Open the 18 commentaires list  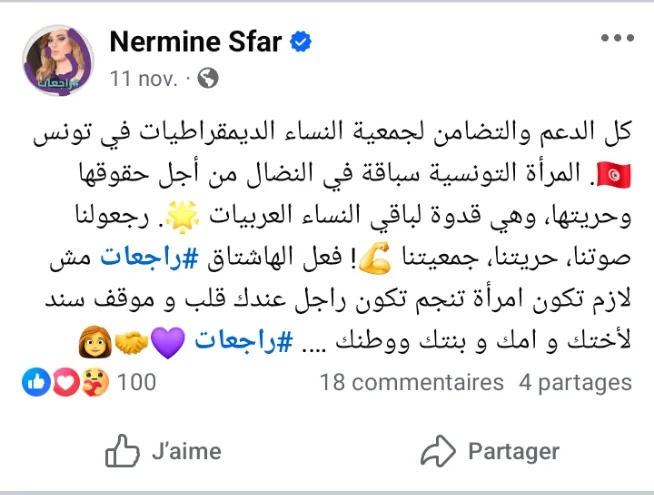pyautogui.click(x=412, y=382)
